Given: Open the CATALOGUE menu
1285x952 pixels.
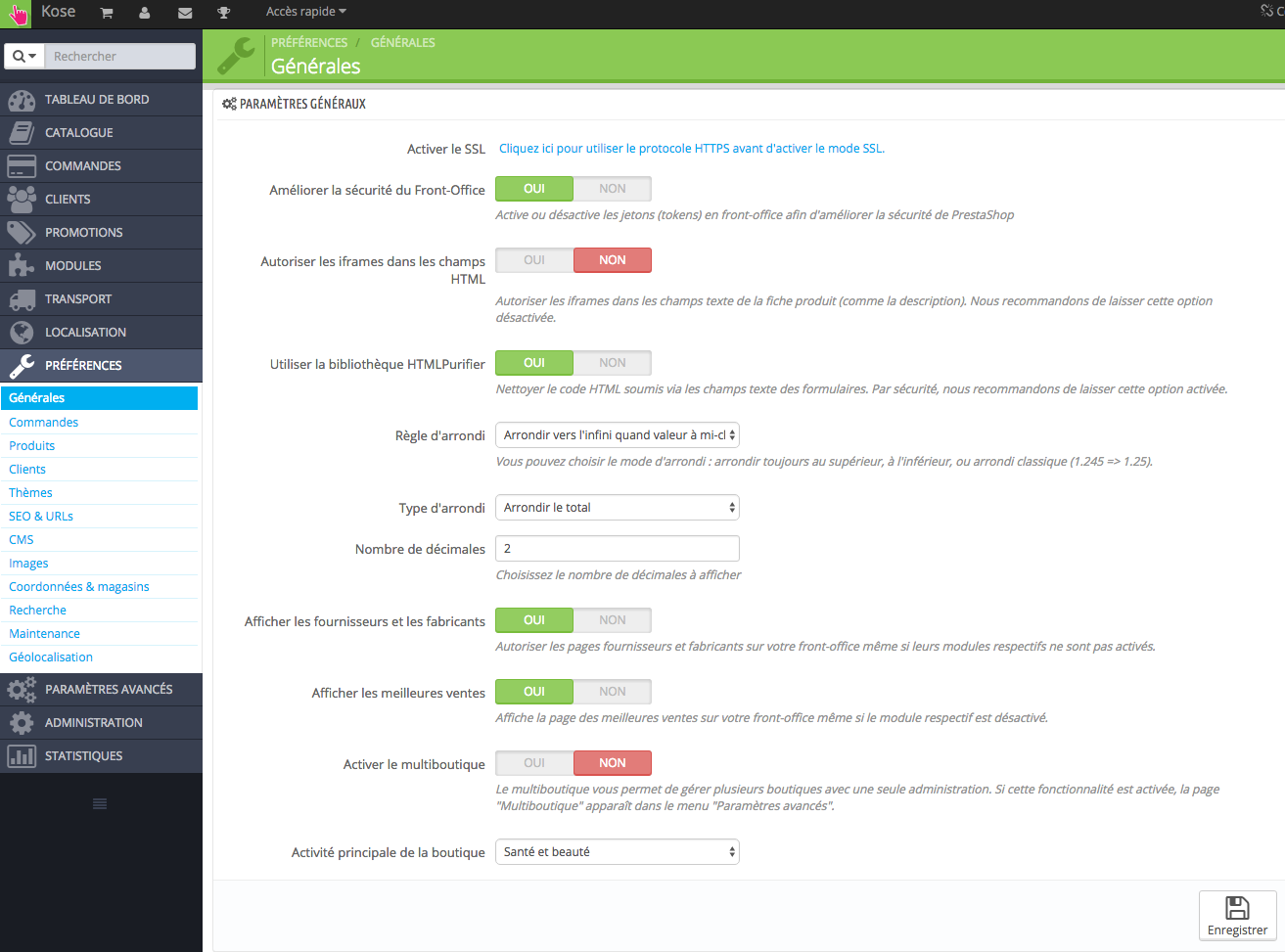Looking at the screenshot, I should click(x=101, y=133).
